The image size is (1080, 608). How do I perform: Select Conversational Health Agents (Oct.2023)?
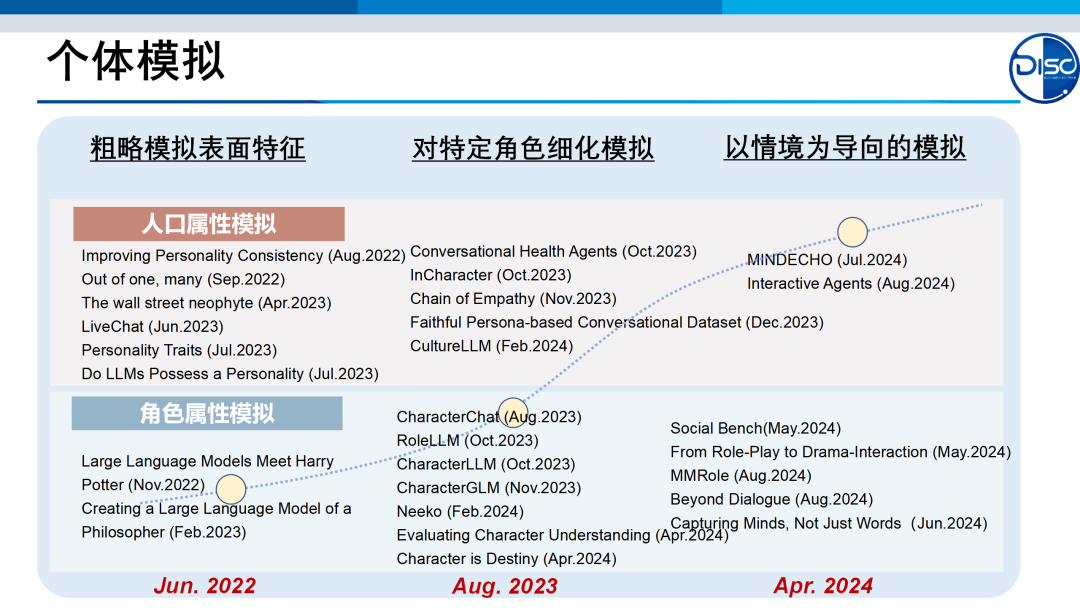[x=553, y=251]
